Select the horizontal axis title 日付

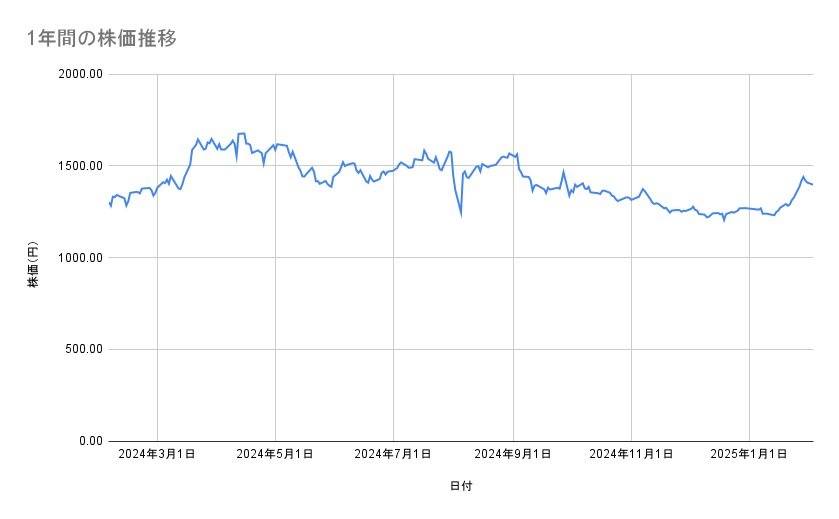[461, 486]
